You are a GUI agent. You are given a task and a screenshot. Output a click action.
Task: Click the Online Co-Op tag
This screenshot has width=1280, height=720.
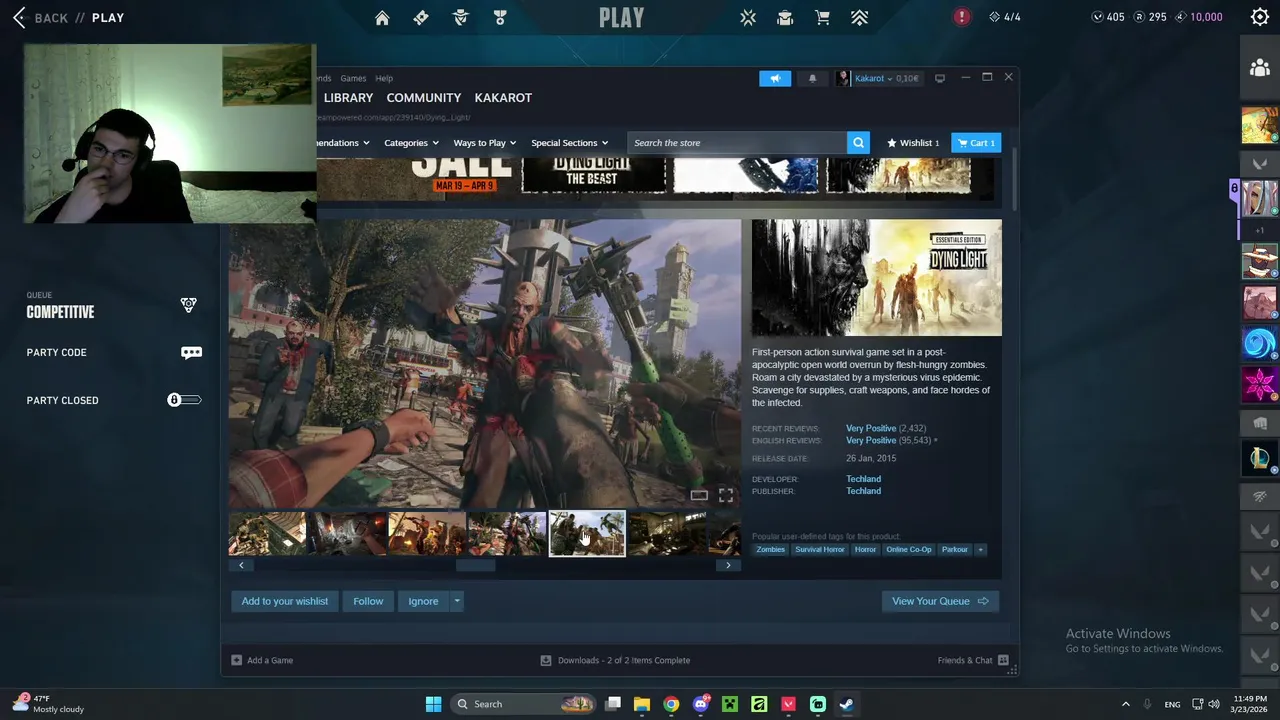click(x=908, y=549)
